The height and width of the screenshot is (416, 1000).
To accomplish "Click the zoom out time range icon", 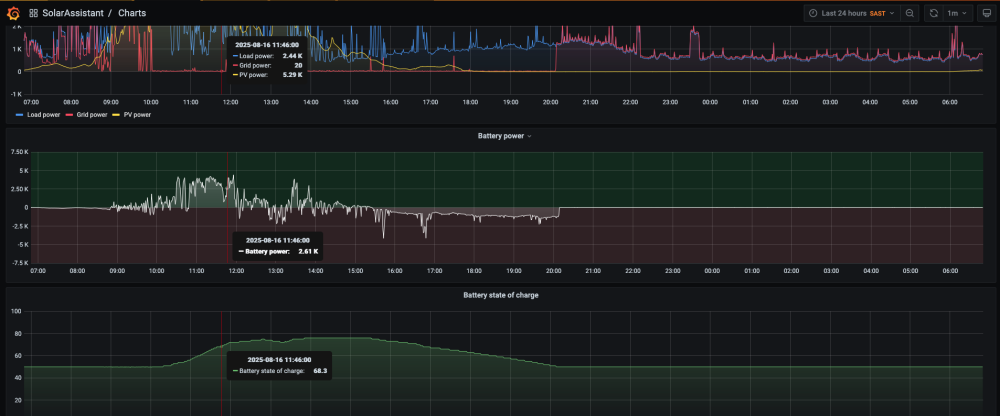I will click(910, 13).
